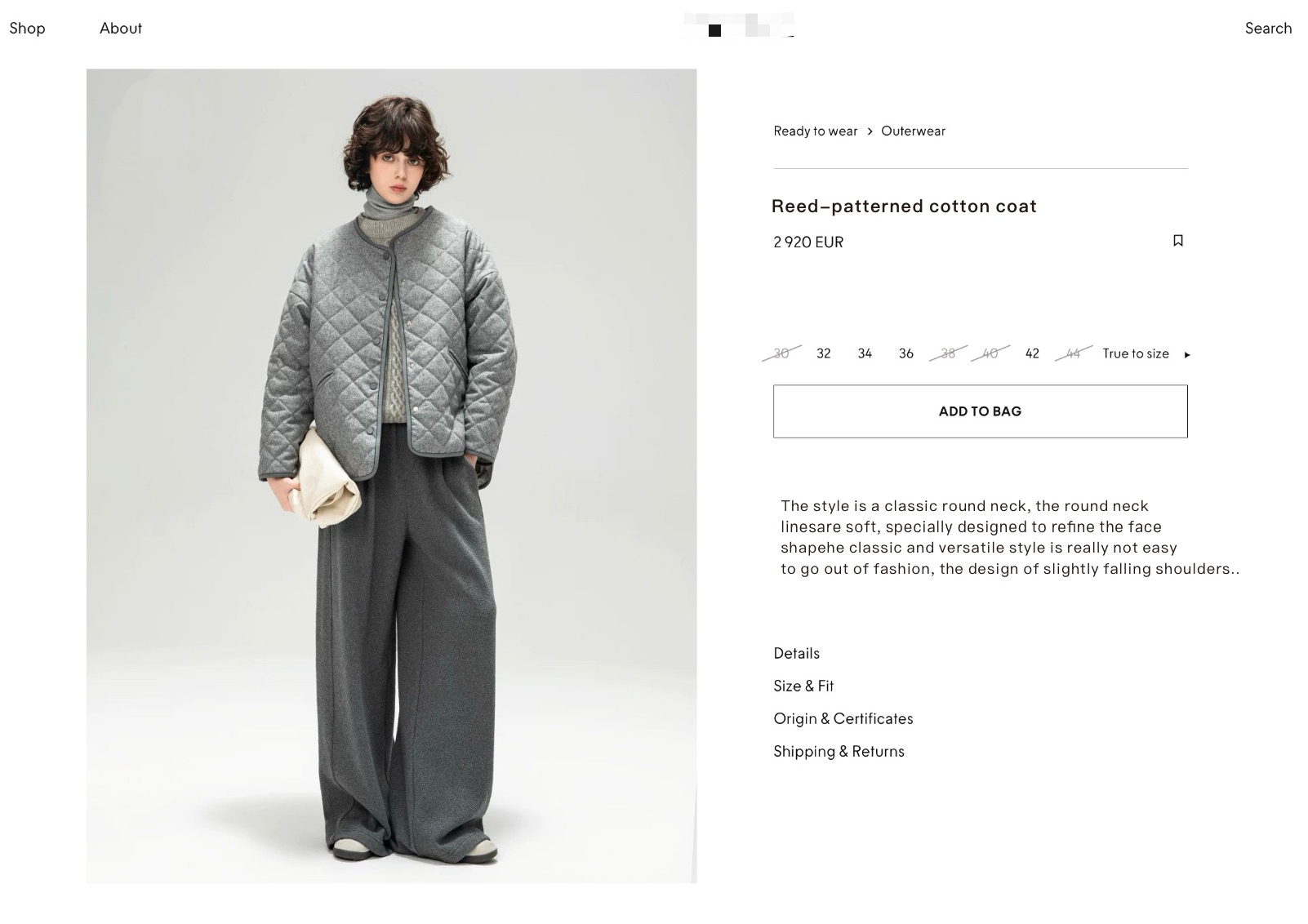Viewport: 1308px width, 924px height.
Task: Click the crossed-out size 38
Action: (x=948, y=353)
